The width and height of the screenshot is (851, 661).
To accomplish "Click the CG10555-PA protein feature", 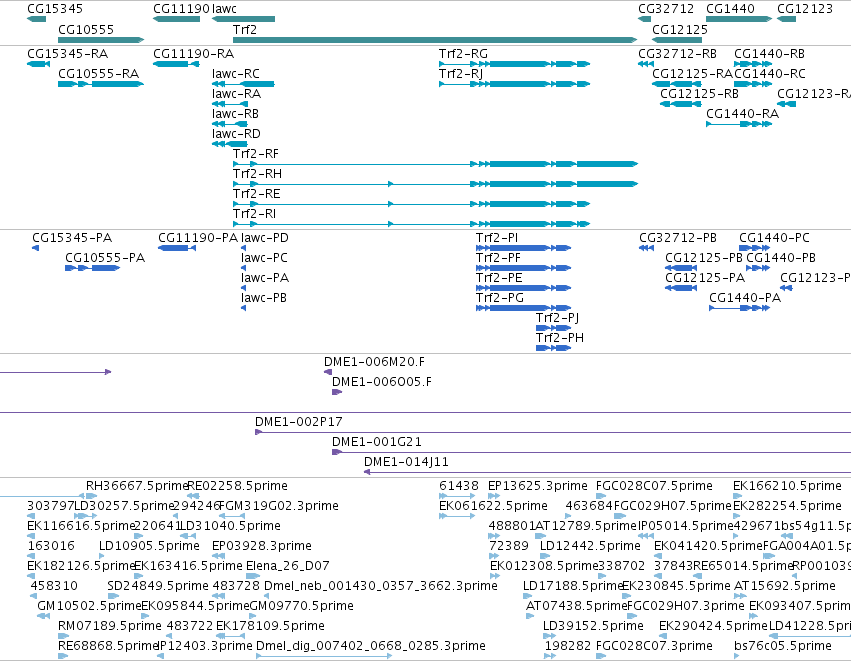I will (92, 268).
